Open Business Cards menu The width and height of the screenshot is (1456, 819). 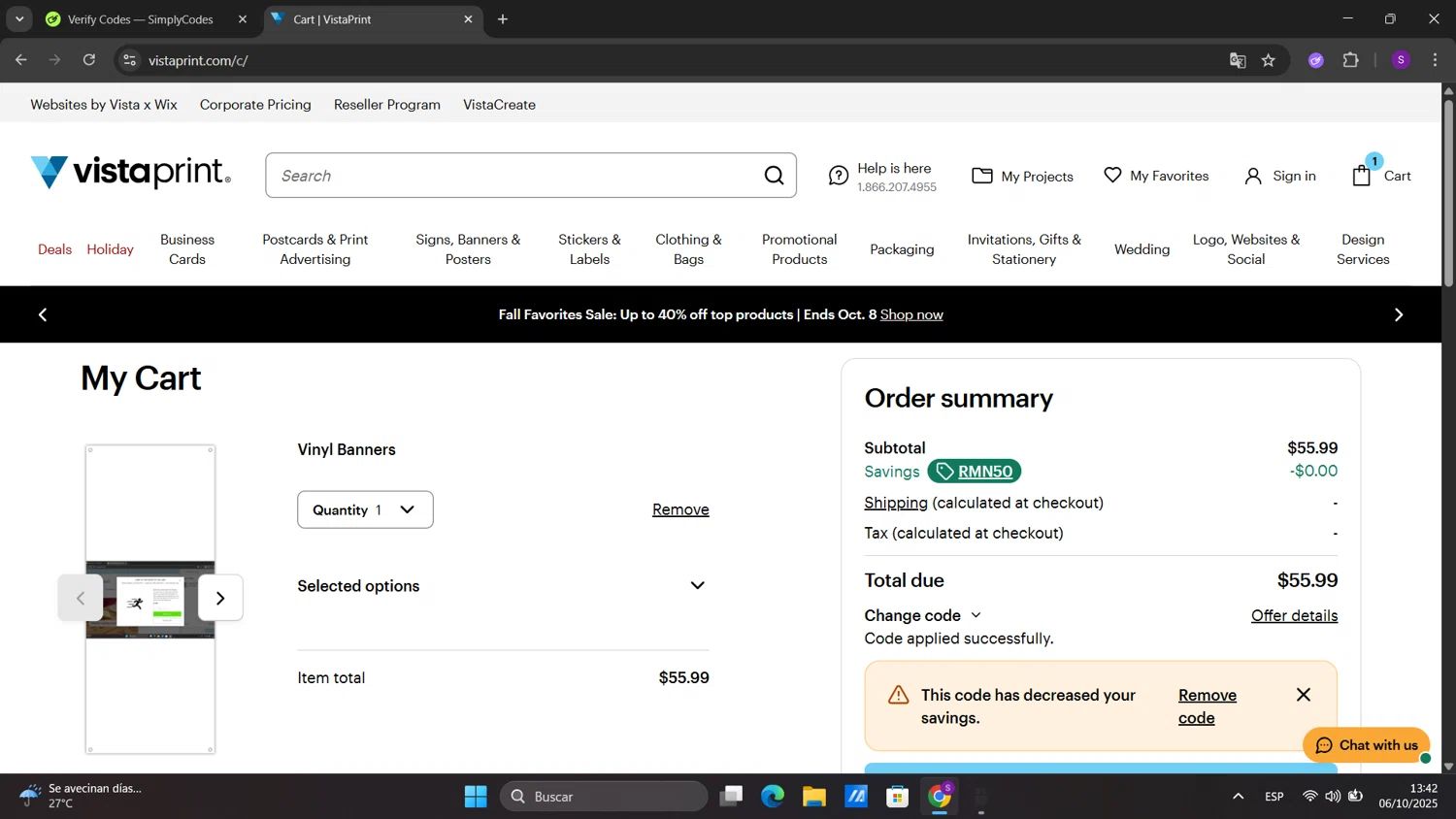[187, 249]
